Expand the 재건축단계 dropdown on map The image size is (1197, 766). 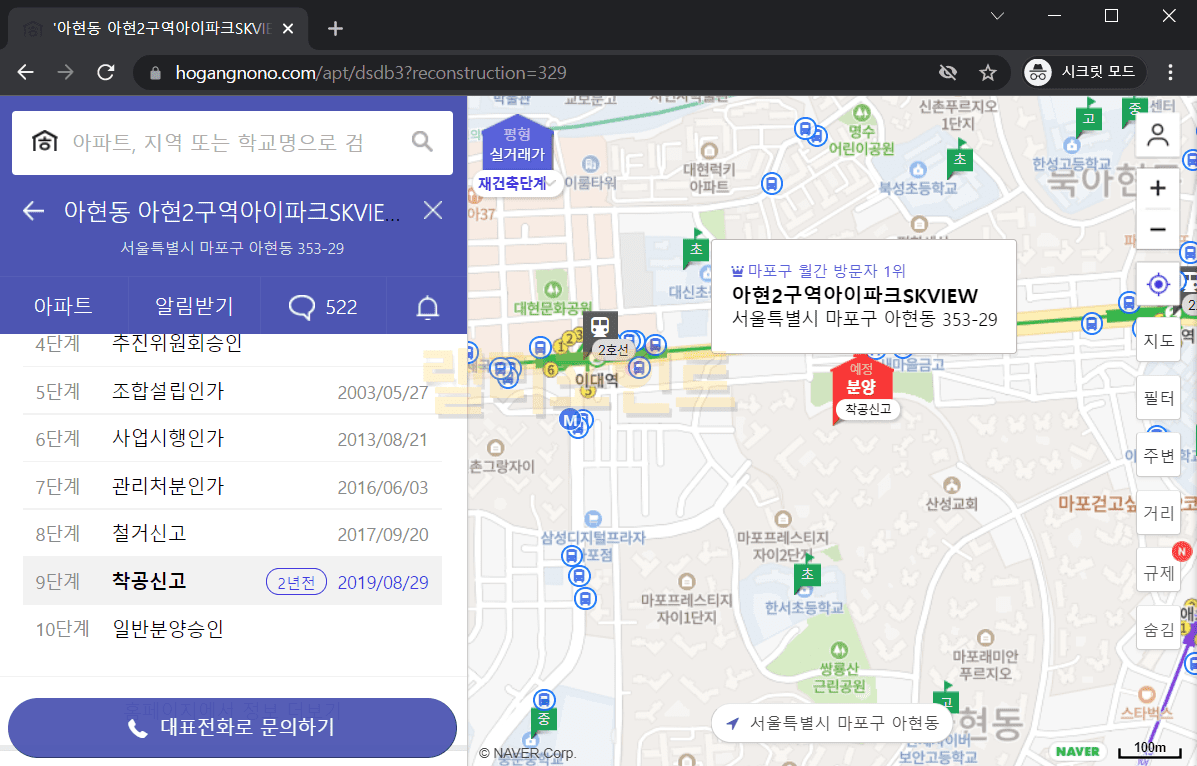pyautogui.click(x=517, y=184)
